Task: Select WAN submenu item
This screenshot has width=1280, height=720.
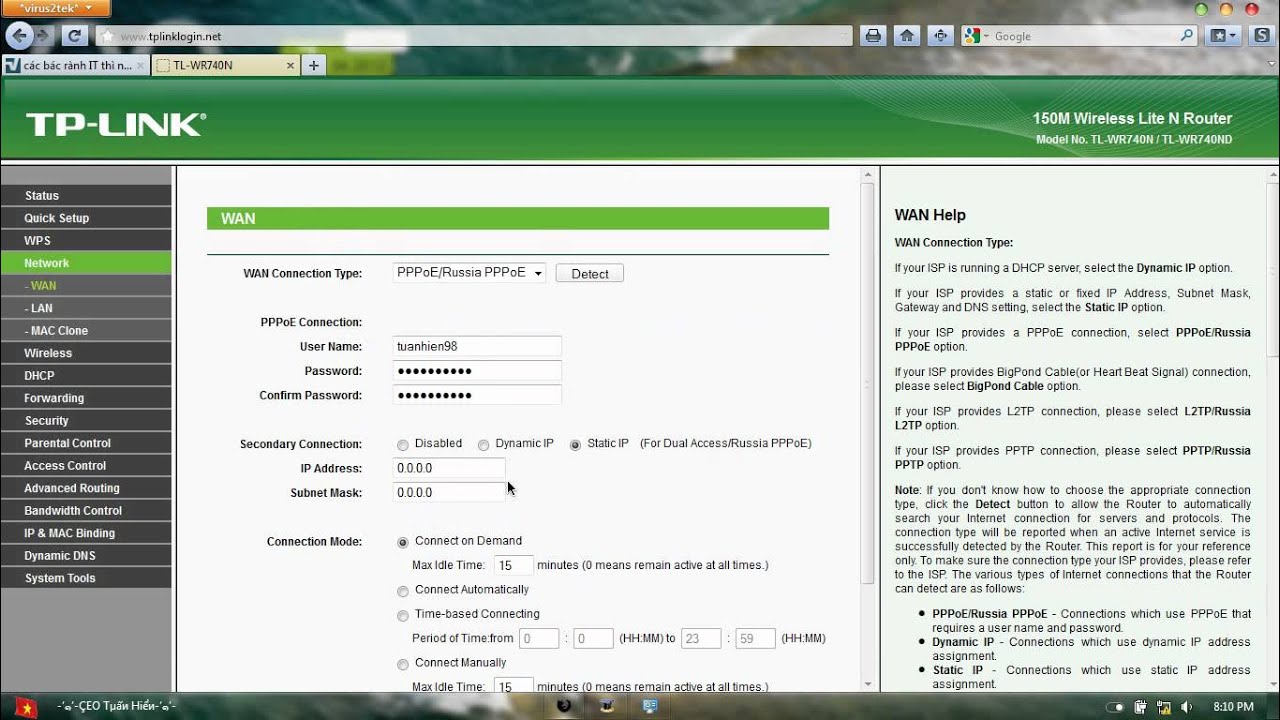Action: coord(86,285)
